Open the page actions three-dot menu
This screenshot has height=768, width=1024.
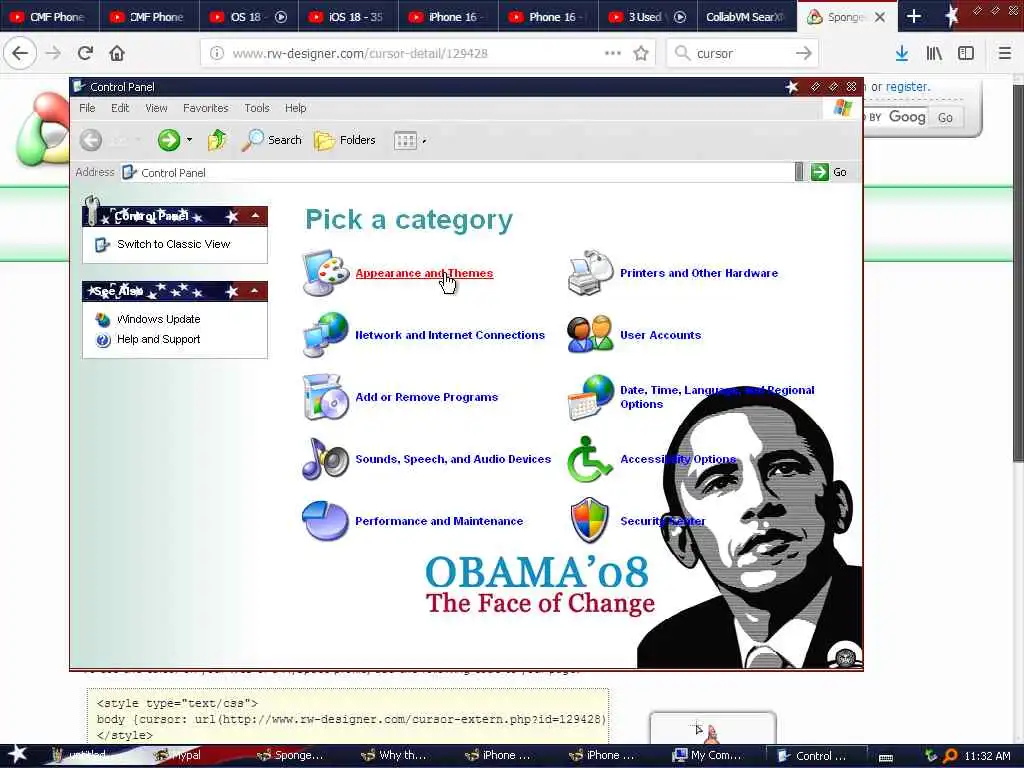click(613, 53)
